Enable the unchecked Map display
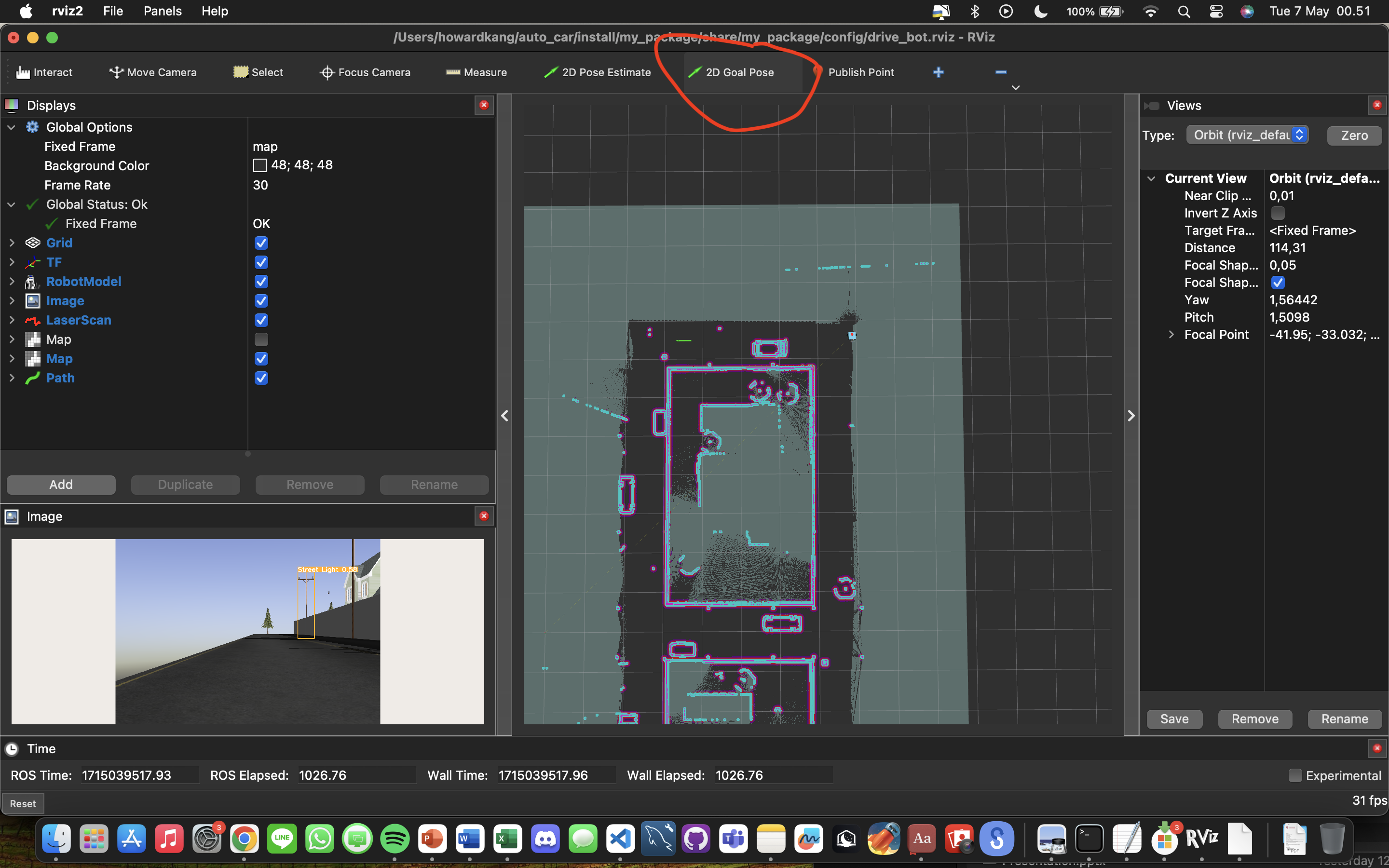This screenshot has width=1389, height=868. (261, 339)
